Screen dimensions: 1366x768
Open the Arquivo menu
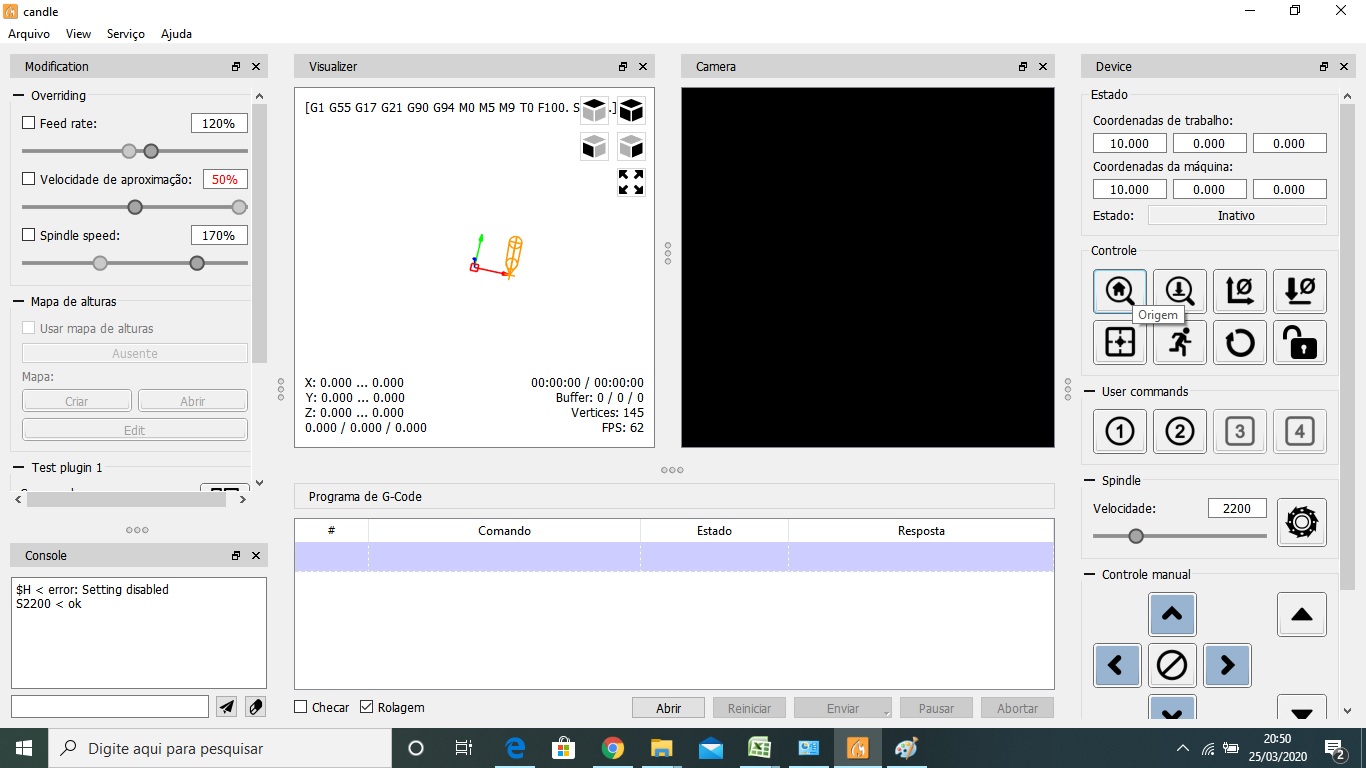coord(29,34)
